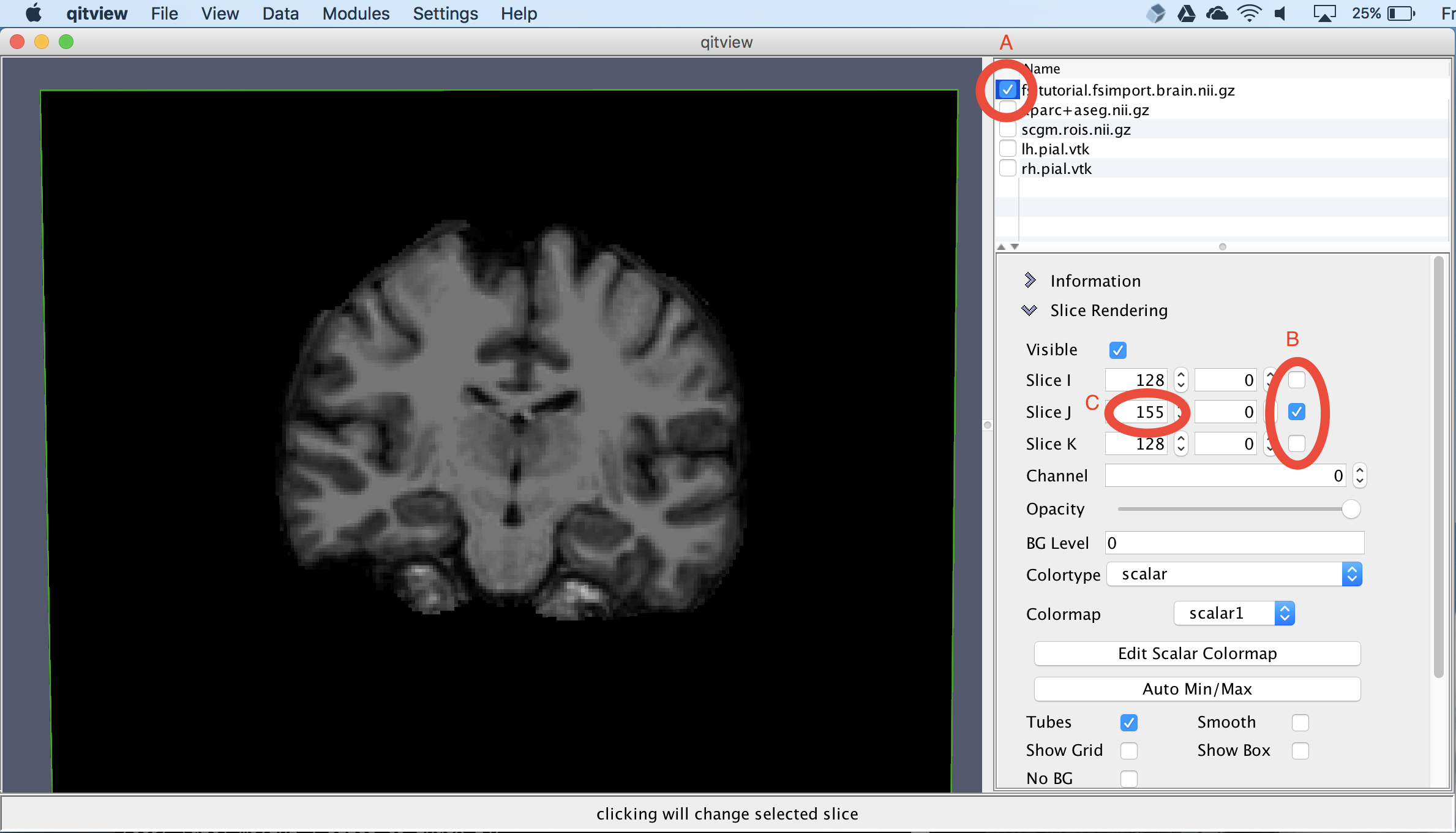This screenshot has width=1456, height=833.
Task: Click the battery status icon
Action: click(x=1402, y=13)
